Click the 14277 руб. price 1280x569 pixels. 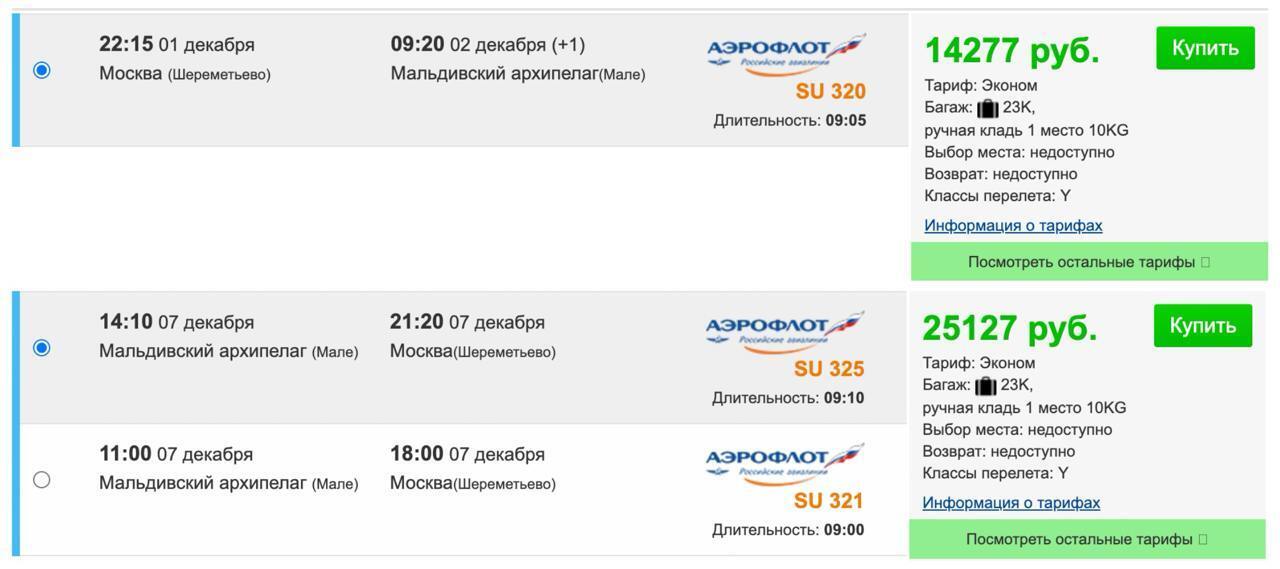click(x=1011, y=50)
